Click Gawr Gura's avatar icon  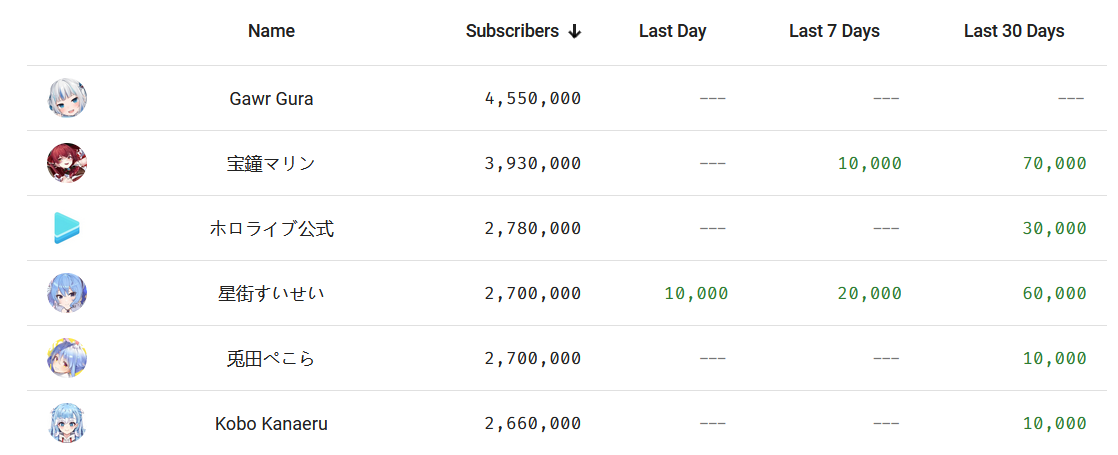pos(68,98)
